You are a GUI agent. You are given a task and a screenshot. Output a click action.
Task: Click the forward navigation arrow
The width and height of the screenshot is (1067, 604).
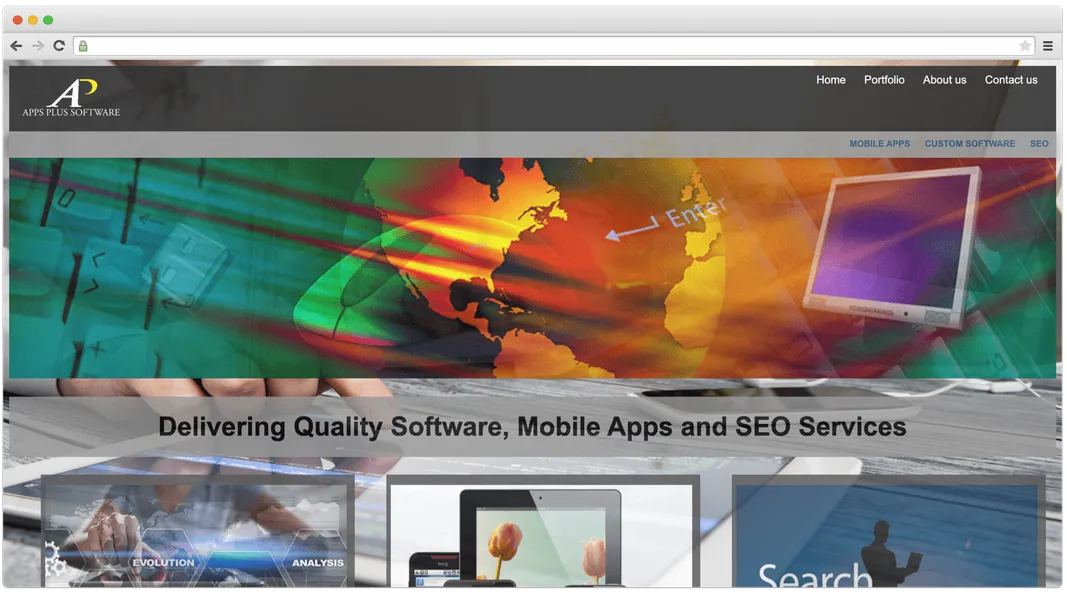37,45
